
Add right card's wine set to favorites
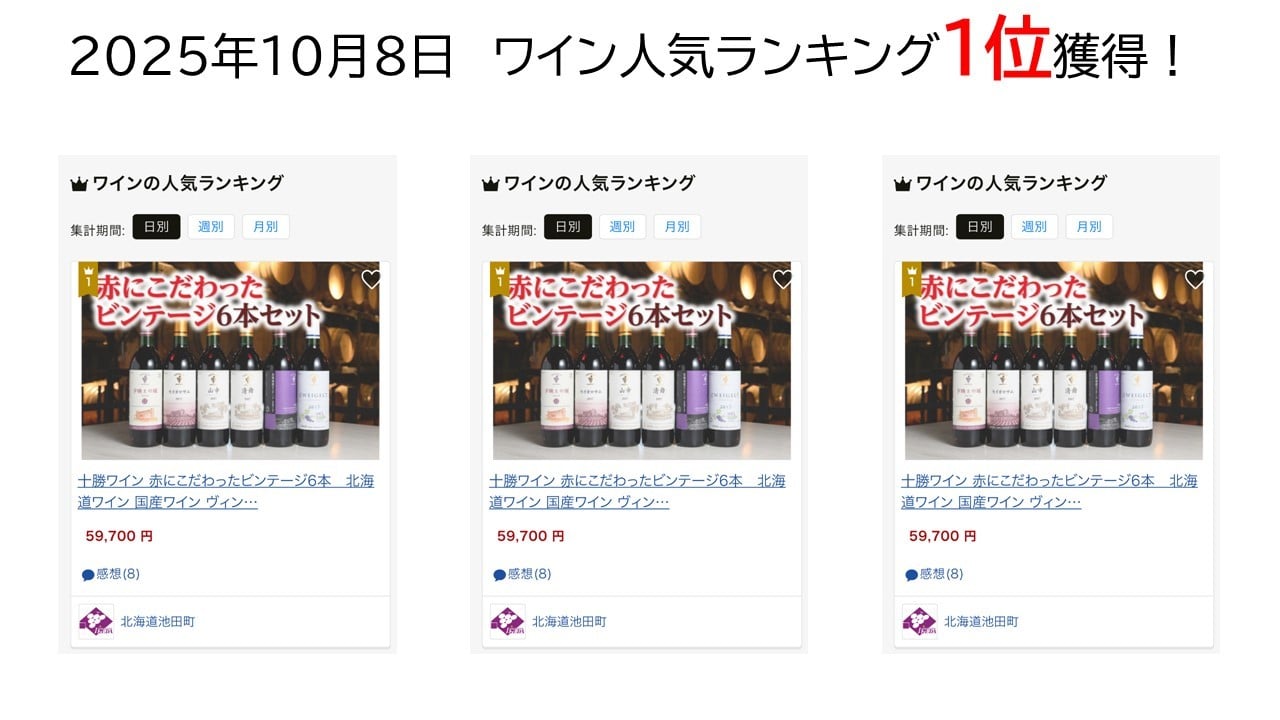(1195, 280)
